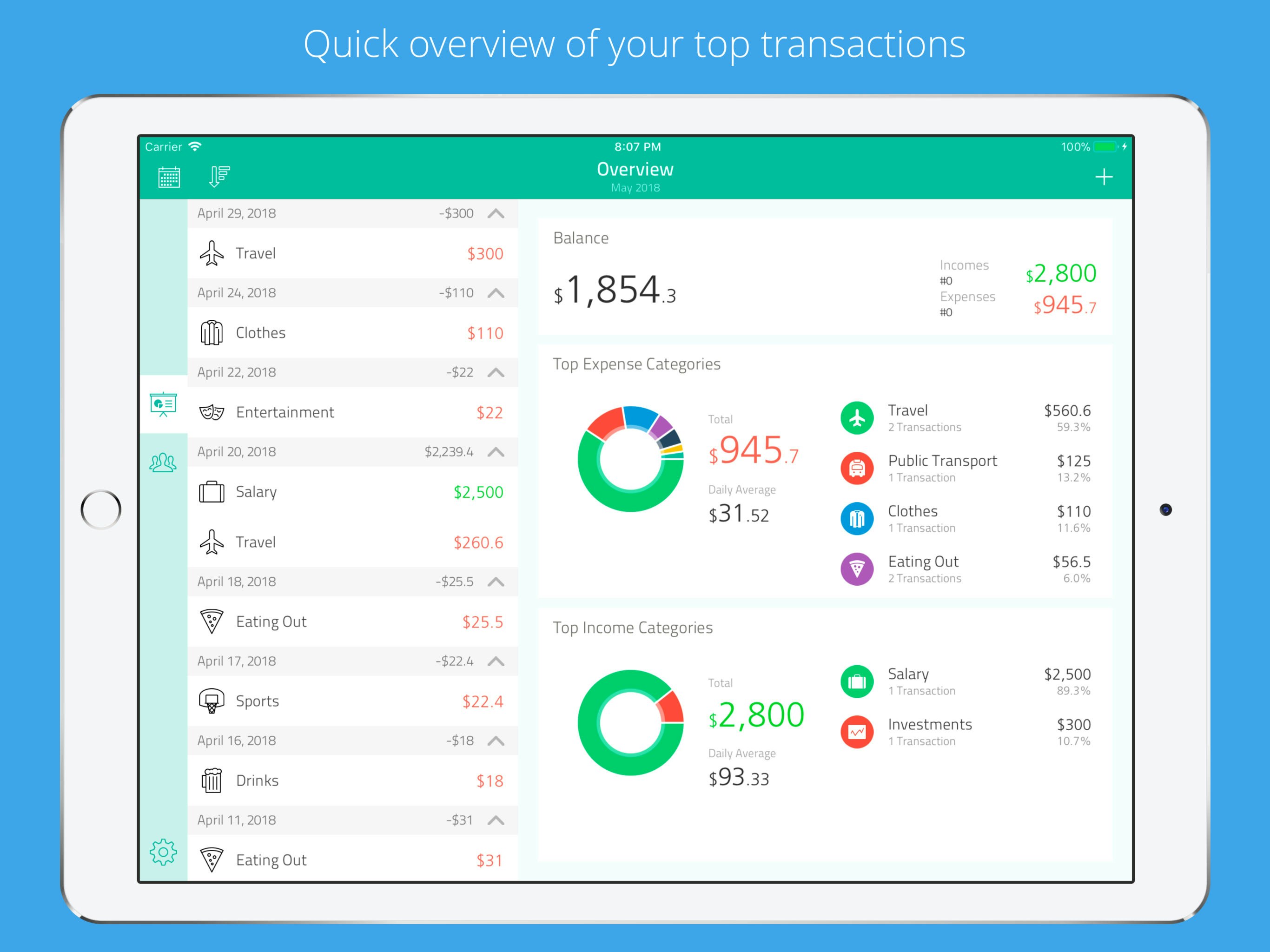Collapse April 20, 2018 transactions chevron
Viewport: 1270px width, 952px height.
496,452
